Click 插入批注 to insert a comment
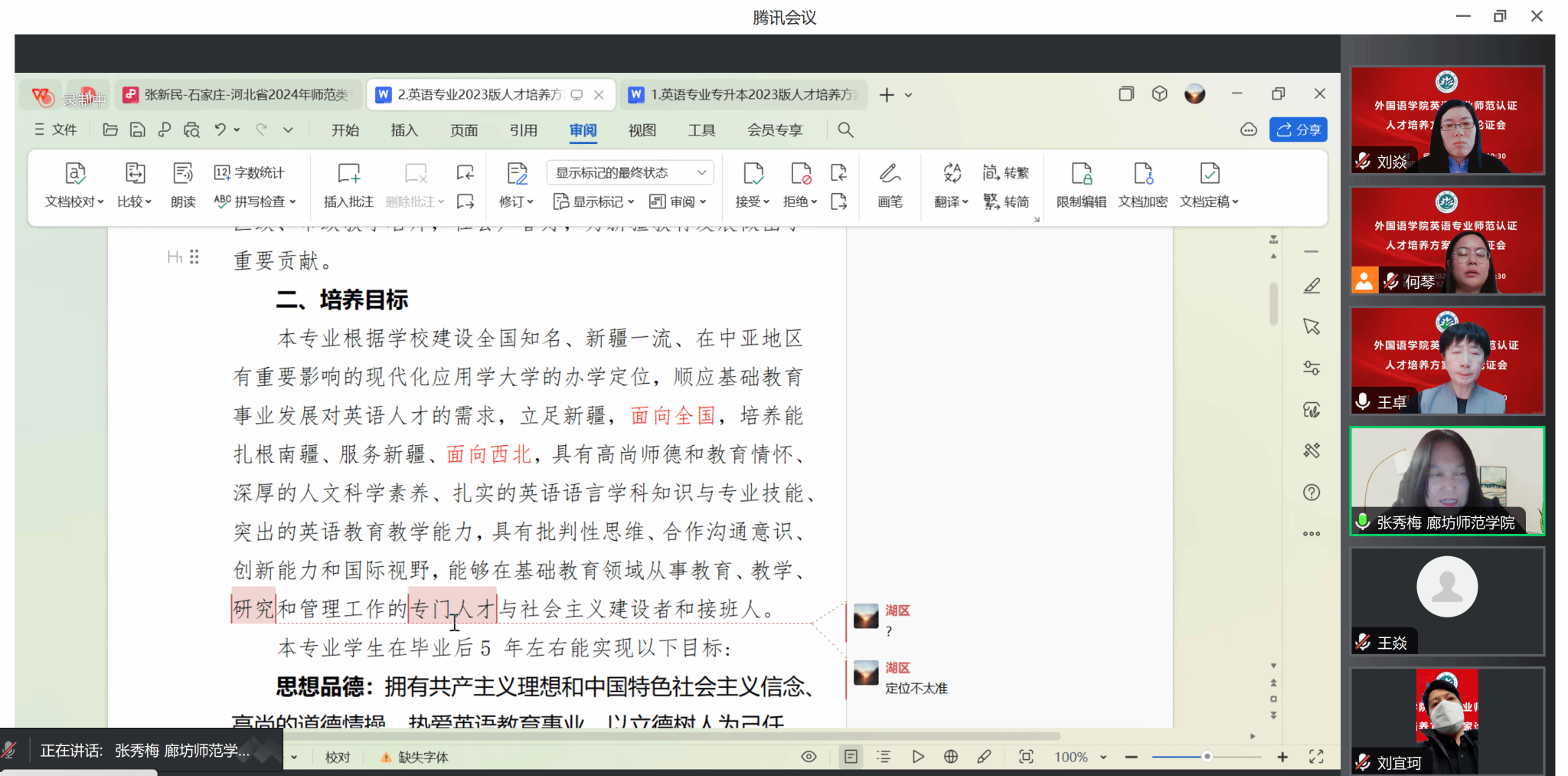1568x776 pixels. tap(348, 185)
